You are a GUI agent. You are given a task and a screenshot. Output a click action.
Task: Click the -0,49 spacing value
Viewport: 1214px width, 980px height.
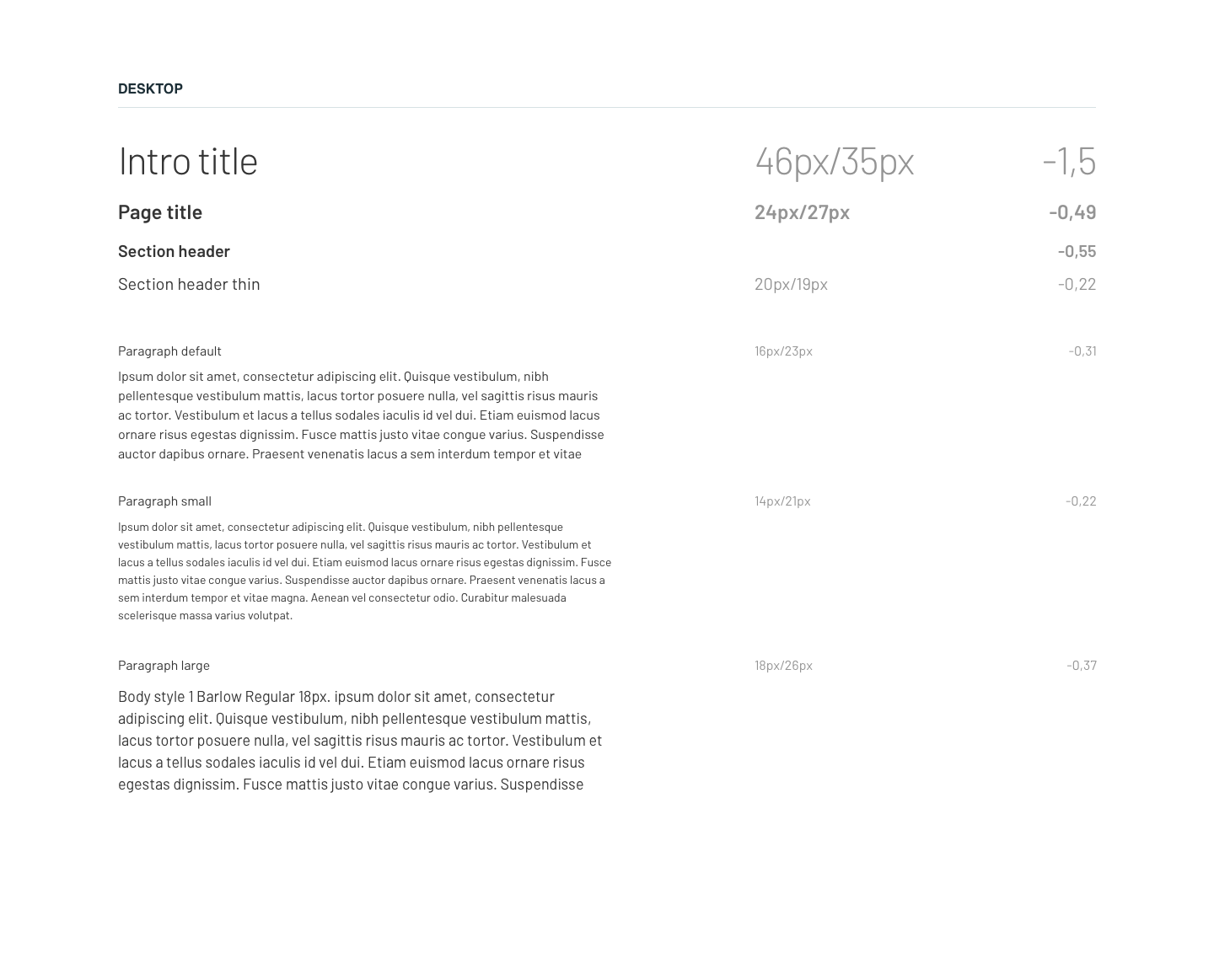pyautogui.click(x=1072, y=212)
